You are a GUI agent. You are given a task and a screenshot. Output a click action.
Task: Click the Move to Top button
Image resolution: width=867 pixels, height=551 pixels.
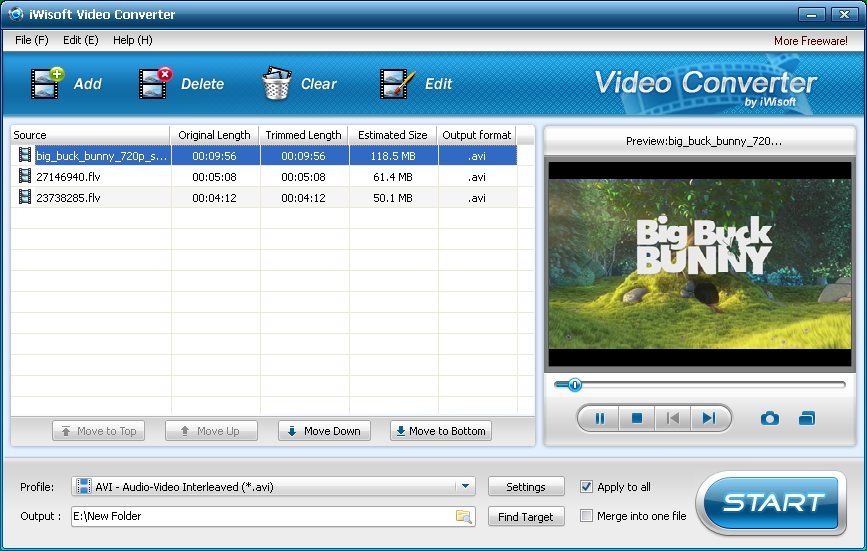coord(98,431)
